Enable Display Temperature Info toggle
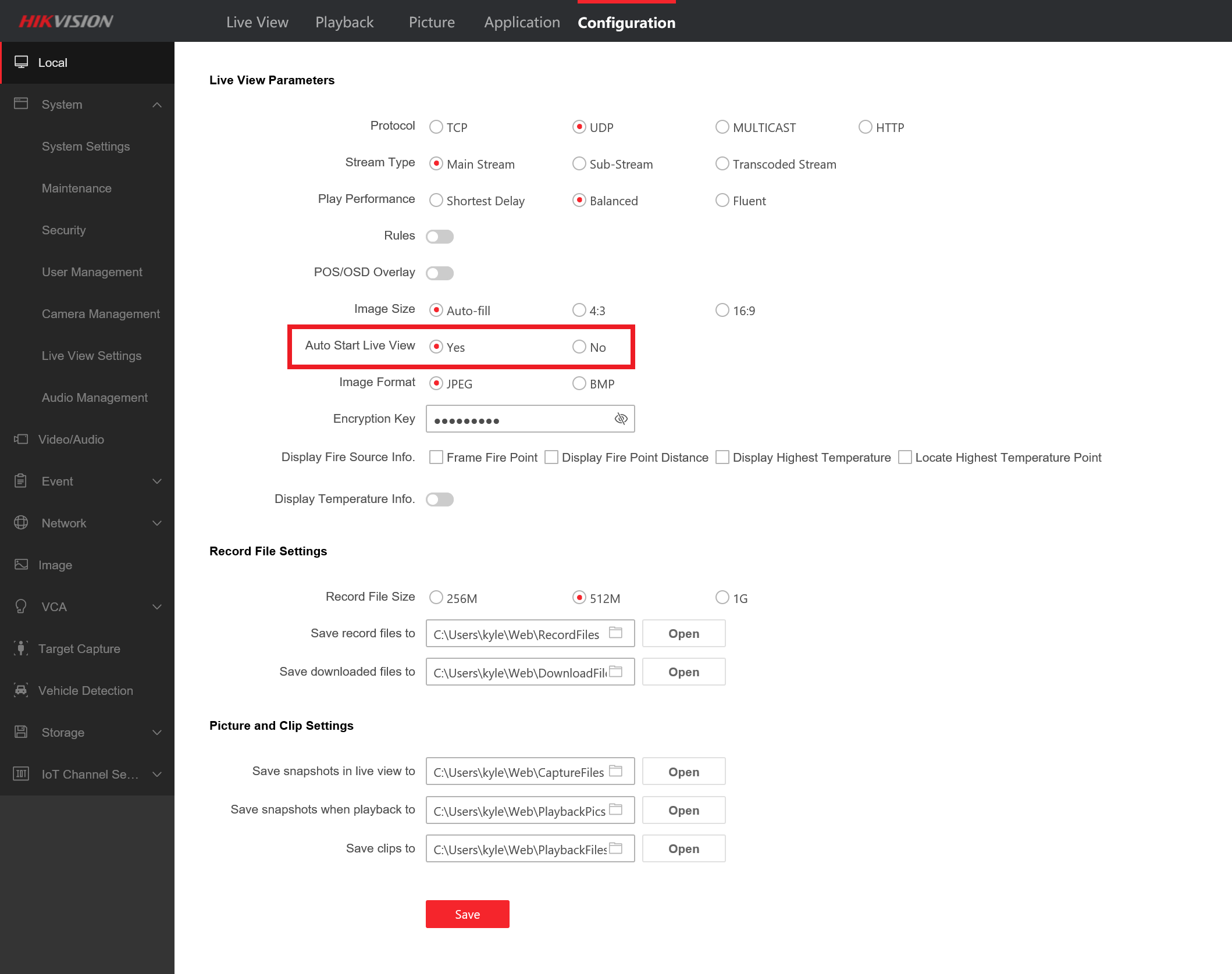1232x974 pixels. (x=440, y=498)
